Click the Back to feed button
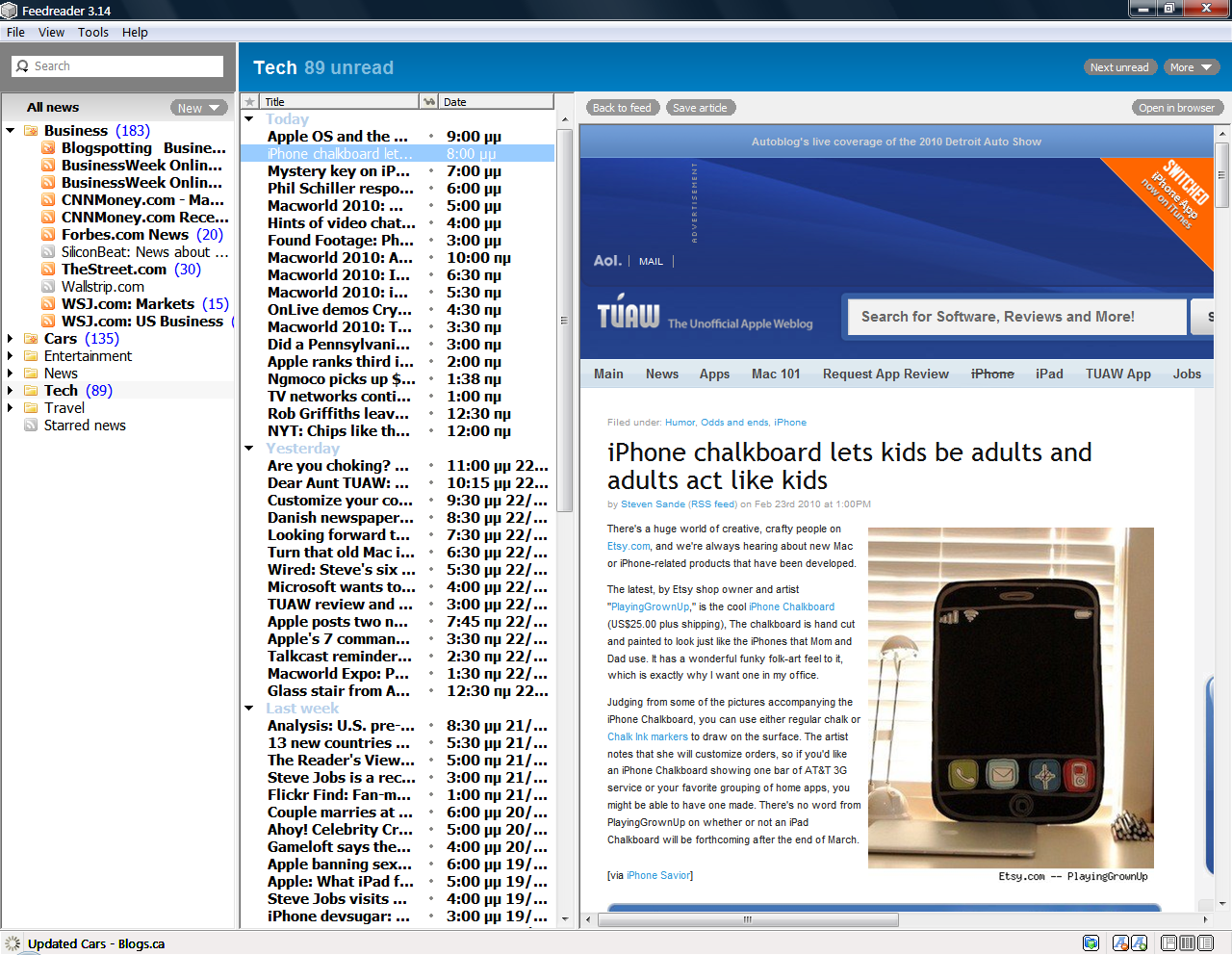1232x955 pixels. pos(622,108)
